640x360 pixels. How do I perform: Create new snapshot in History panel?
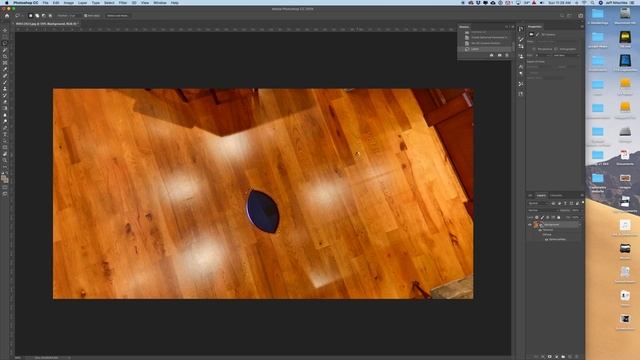pyautogui.click(x=500, y=55)
